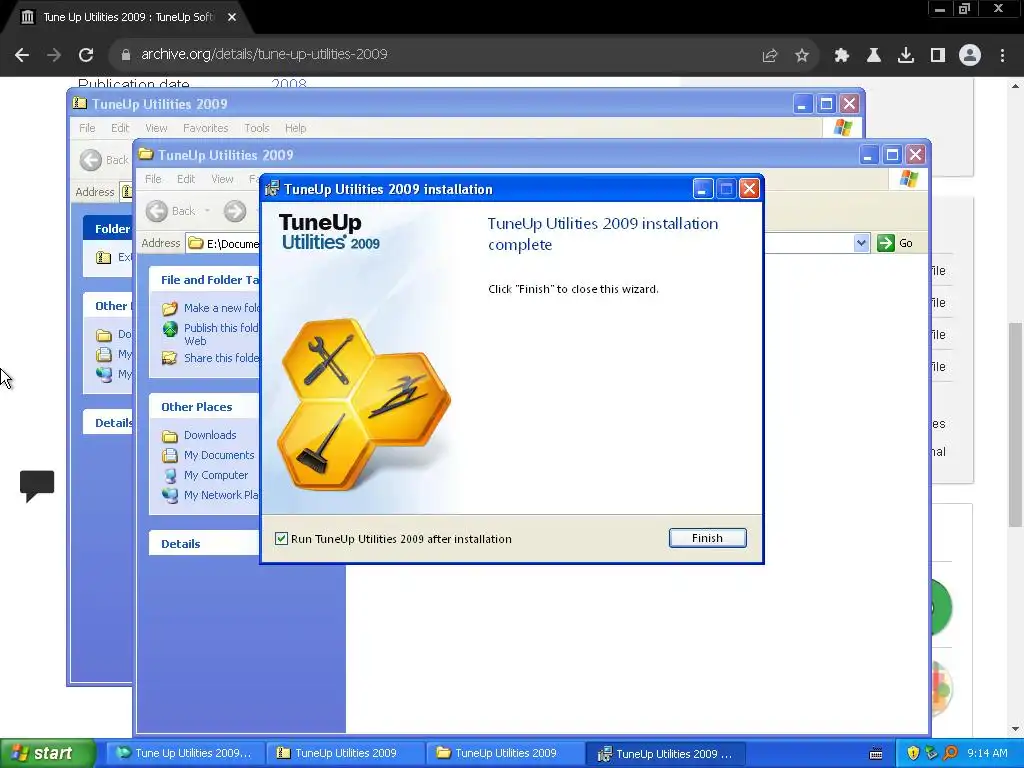Switch to zip-folder TuneUp Utilities 2009 taskbar button
The width and height of the screenshot is (1024, 768).
345,754
